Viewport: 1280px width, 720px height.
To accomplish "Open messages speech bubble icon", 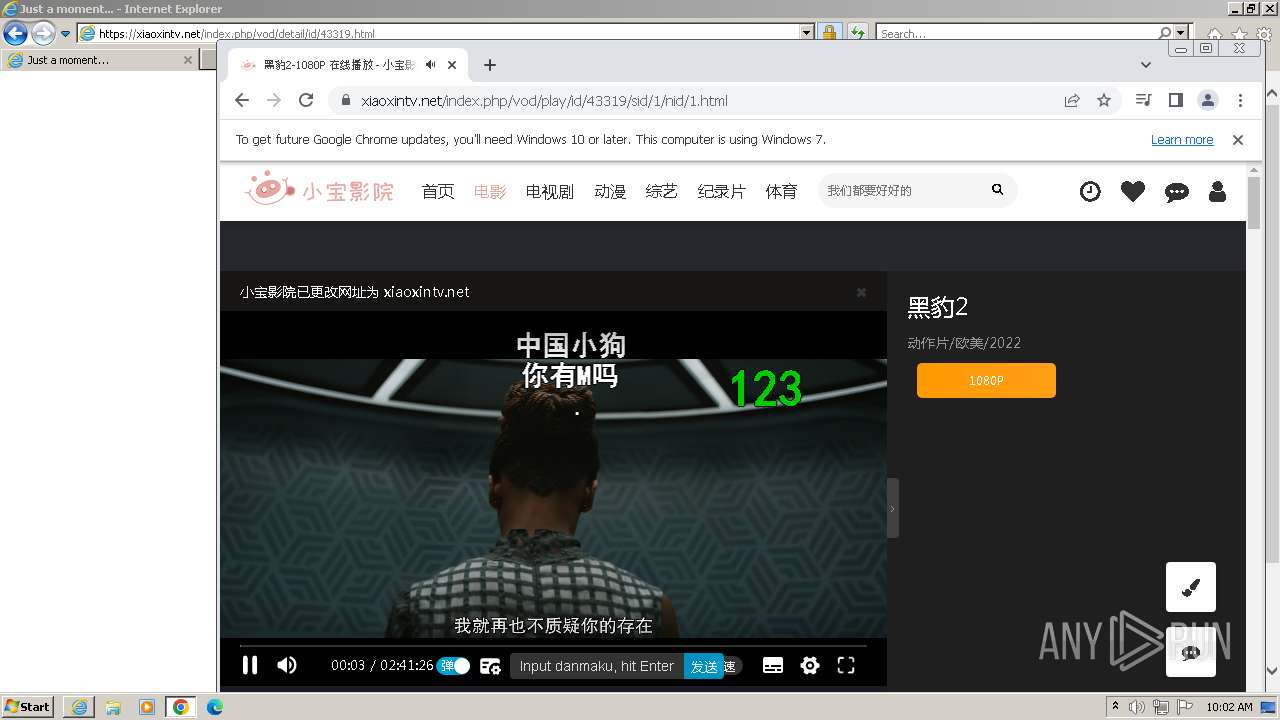I will (1177, 192).
